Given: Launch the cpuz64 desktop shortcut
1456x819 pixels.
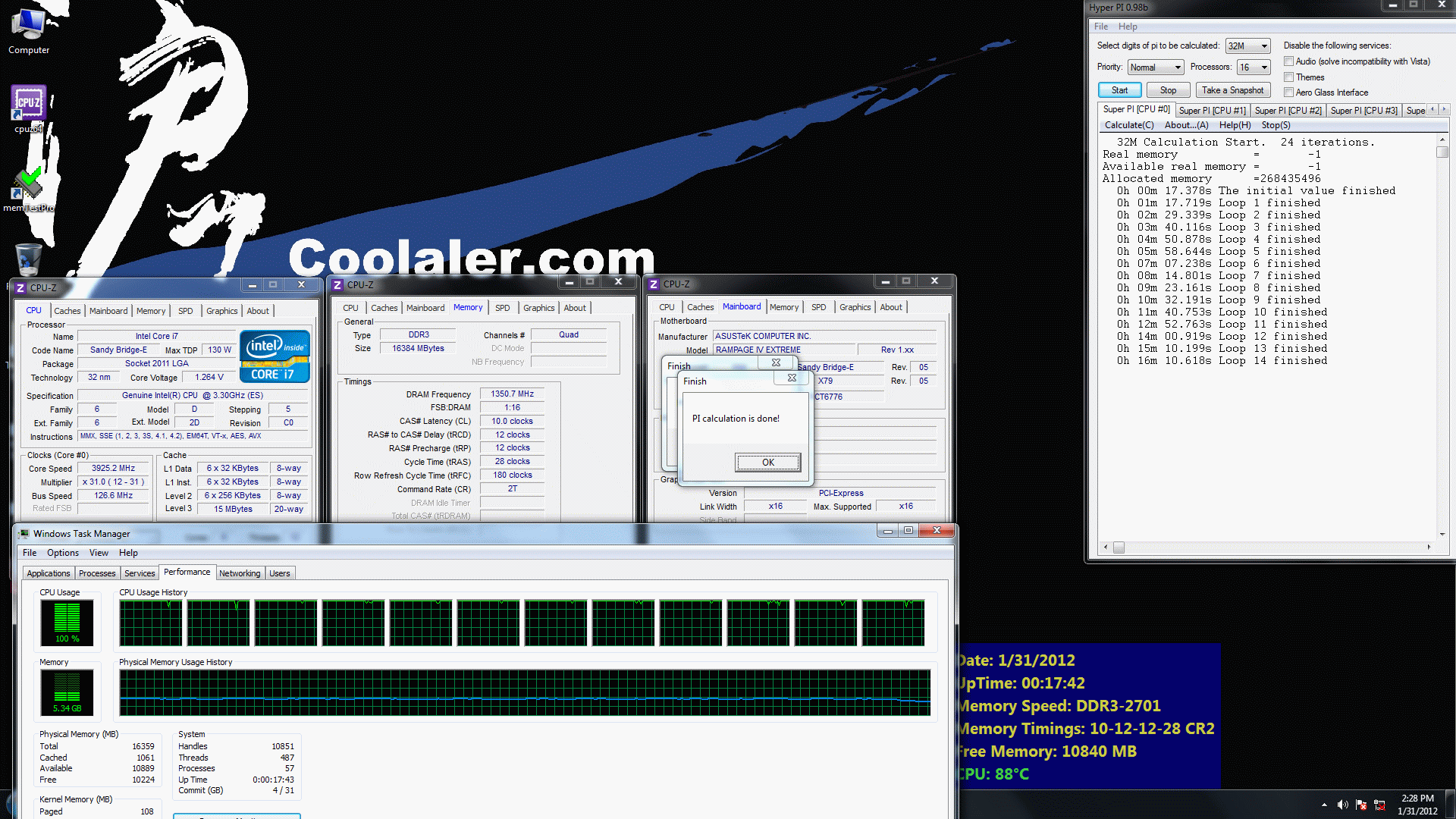Looking at the screenshot, I should click(x=29, y=108).
